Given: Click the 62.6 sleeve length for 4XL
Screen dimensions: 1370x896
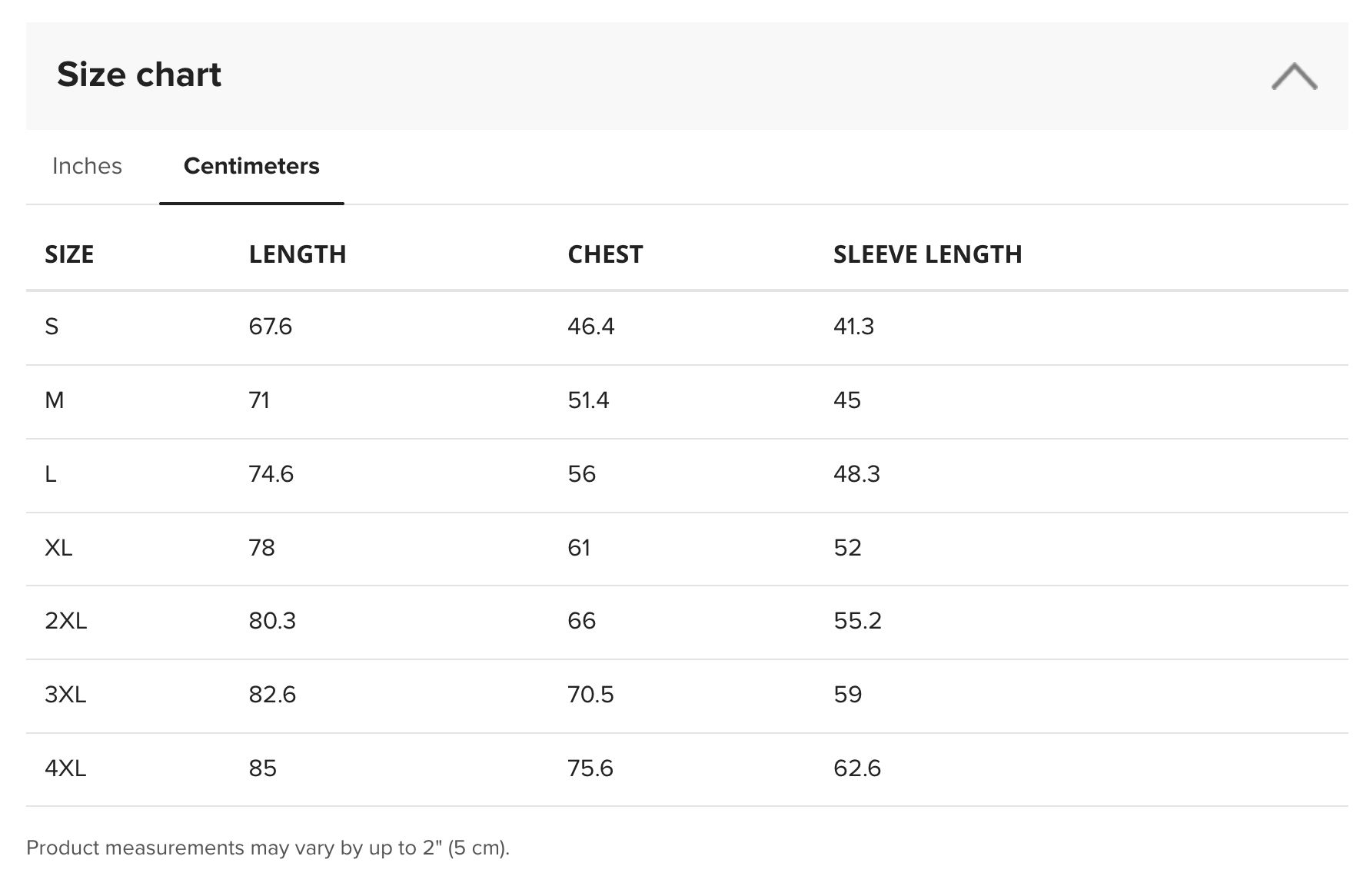Looking at the screenshot, I should pos(857,768).
